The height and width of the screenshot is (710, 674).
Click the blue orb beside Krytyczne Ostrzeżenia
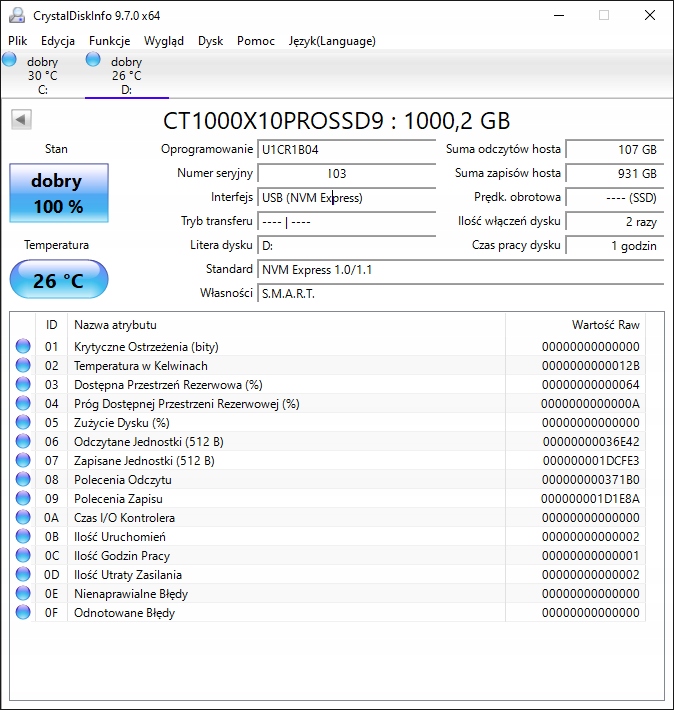[x=23, y=347]
